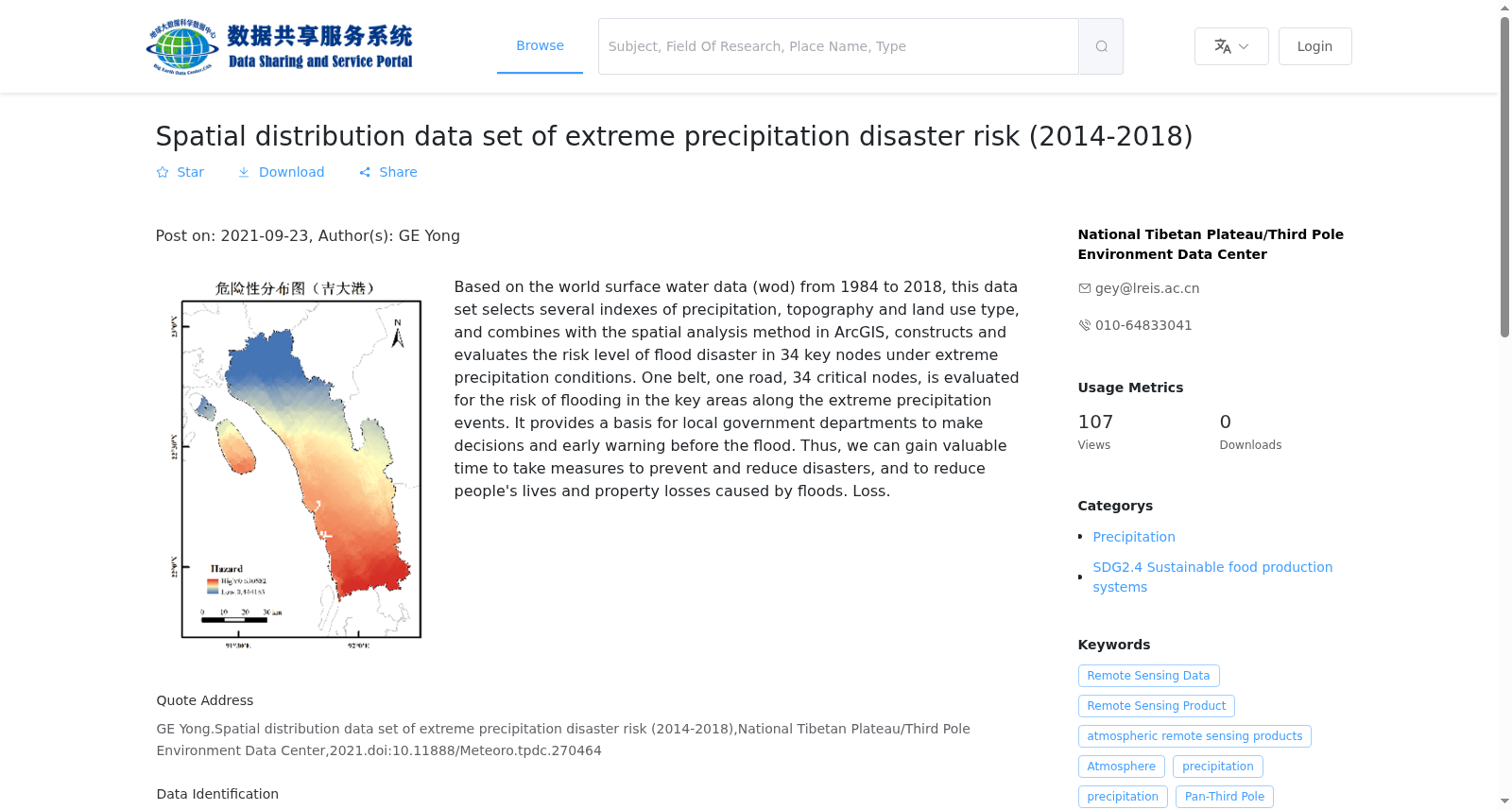Open the Browse tab

(x=540, y=45)
